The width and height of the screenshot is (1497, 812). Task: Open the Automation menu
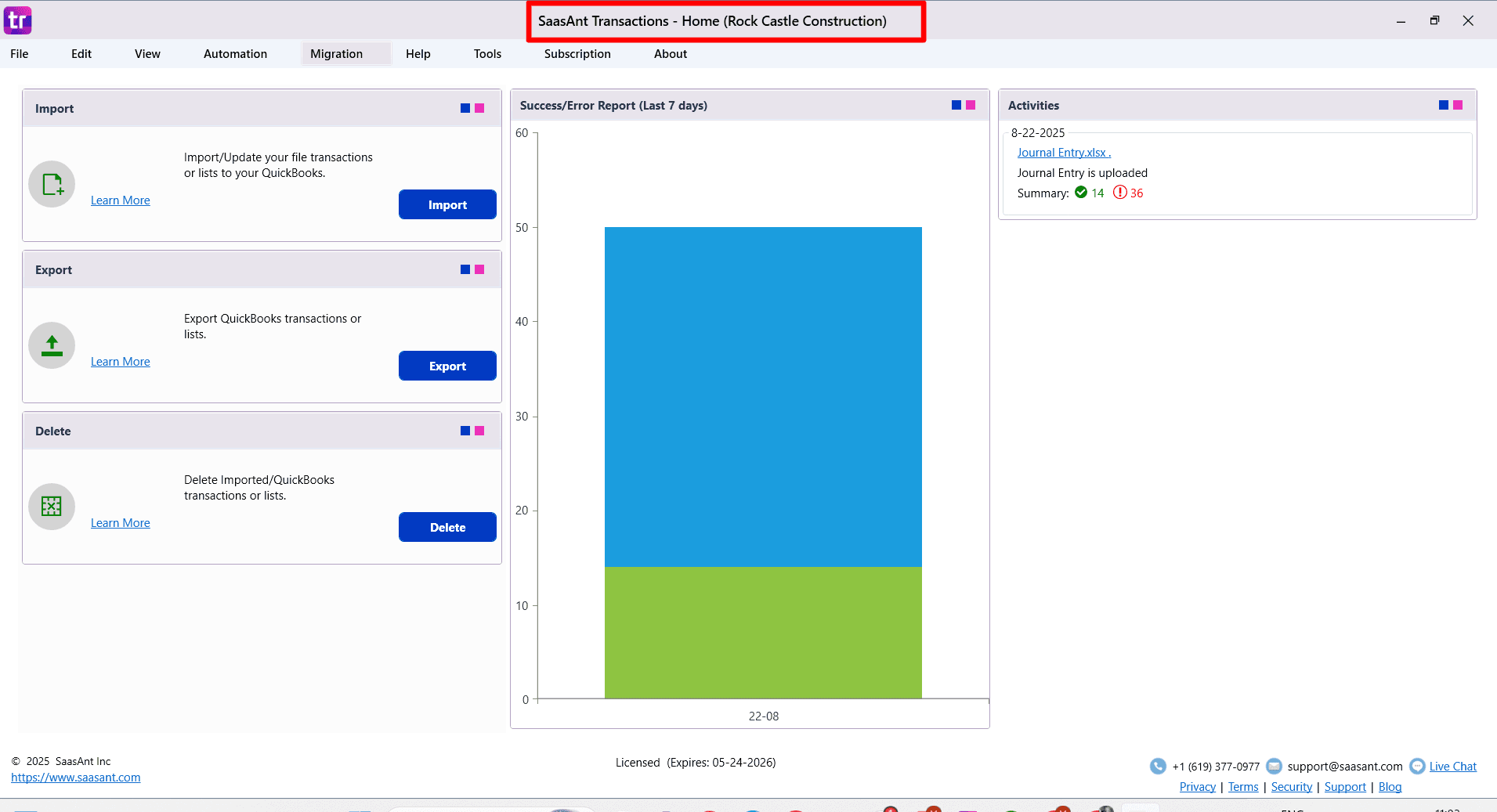click(x=235, y=53)
